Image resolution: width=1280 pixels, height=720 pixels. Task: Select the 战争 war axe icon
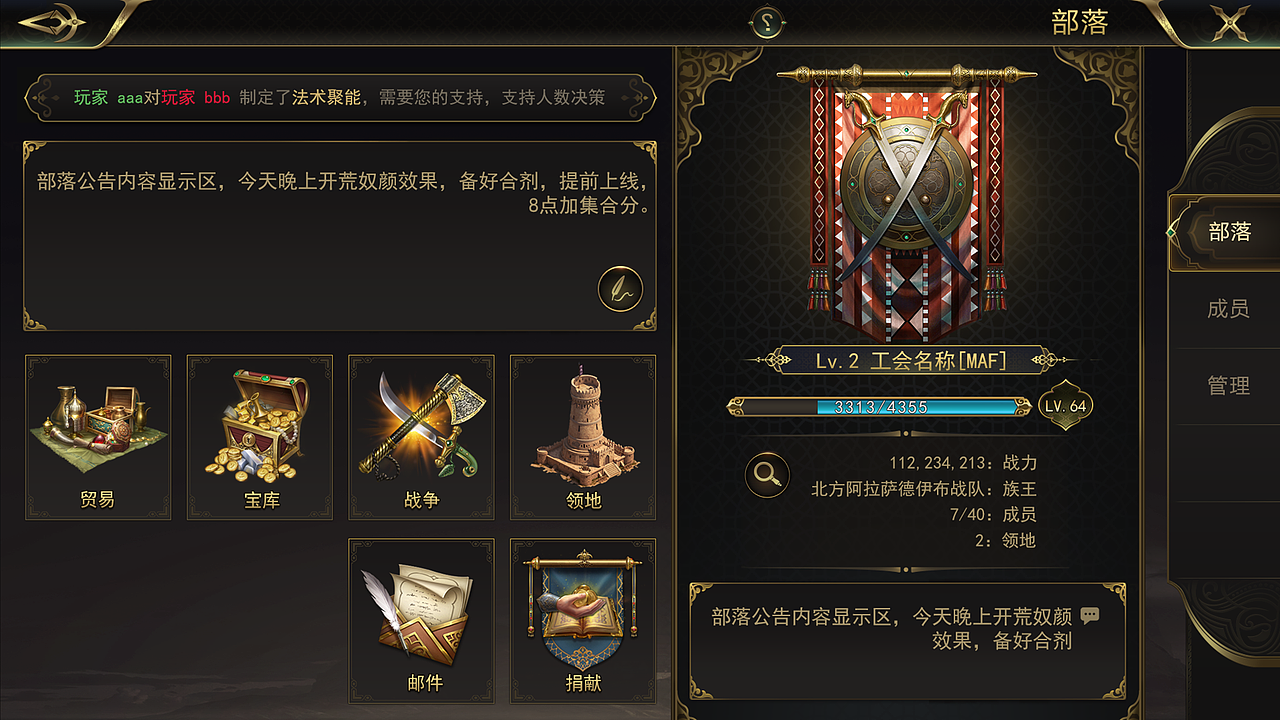pyautogui.click(x=421, y=437)
